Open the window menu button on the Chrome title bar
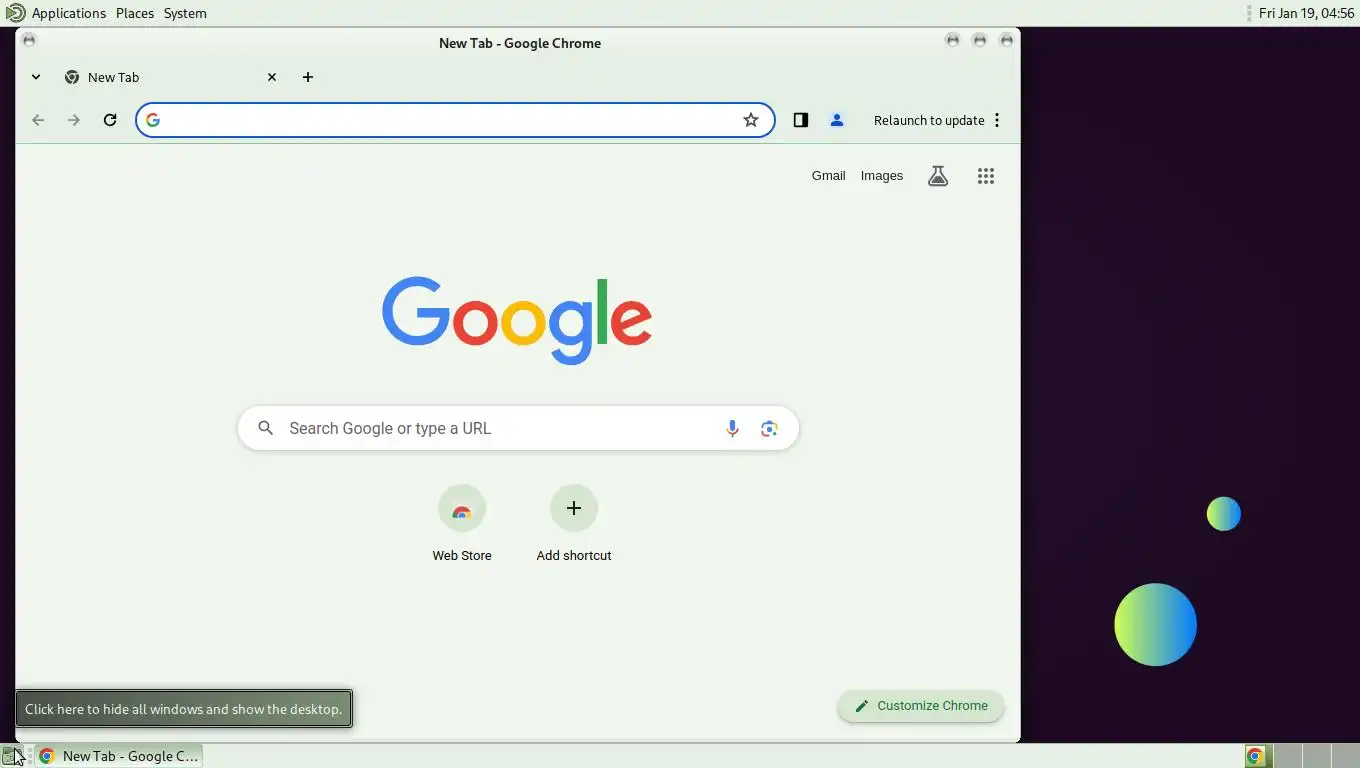 29,40
